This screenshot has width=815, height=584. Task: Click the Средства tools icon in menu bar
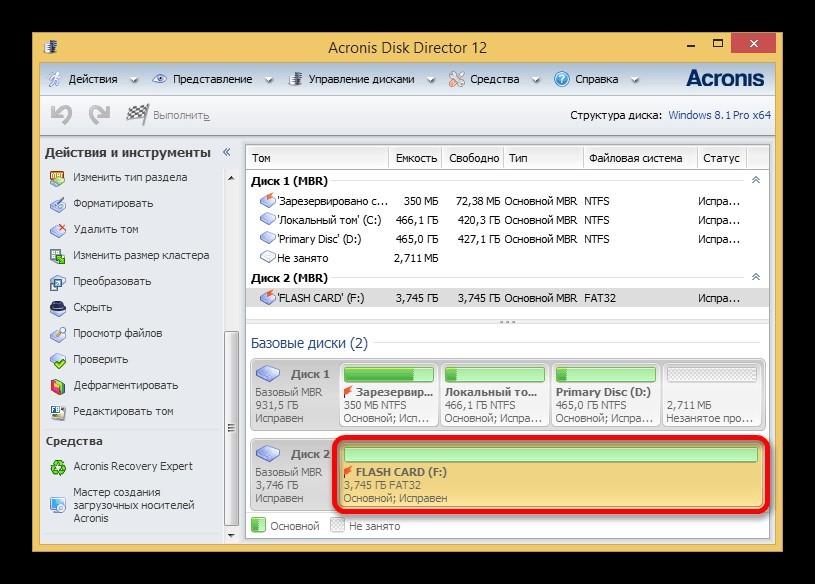click(456, 79)
